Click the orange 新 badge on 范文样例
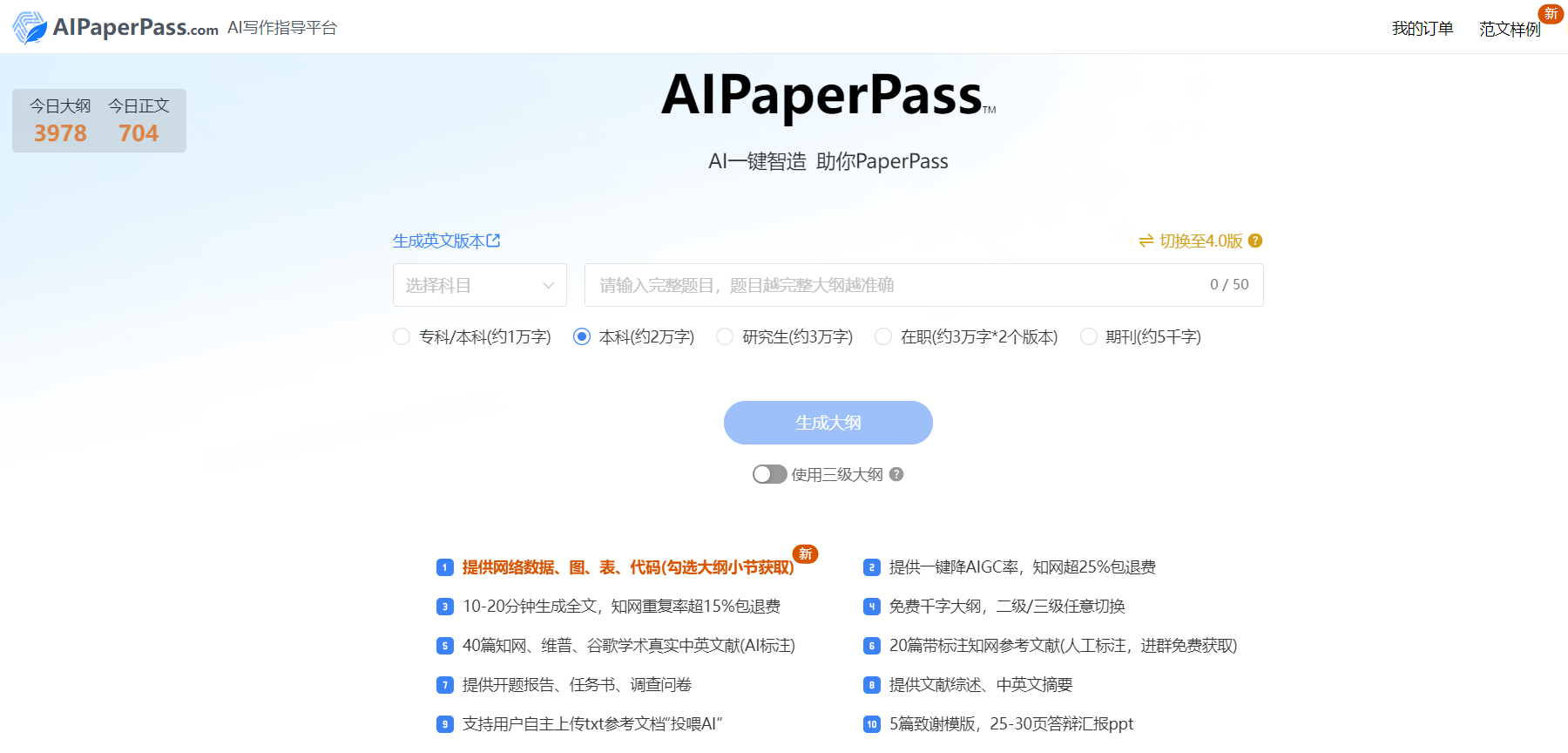The image size is (1568, 753). click(x=1551, y=14)
